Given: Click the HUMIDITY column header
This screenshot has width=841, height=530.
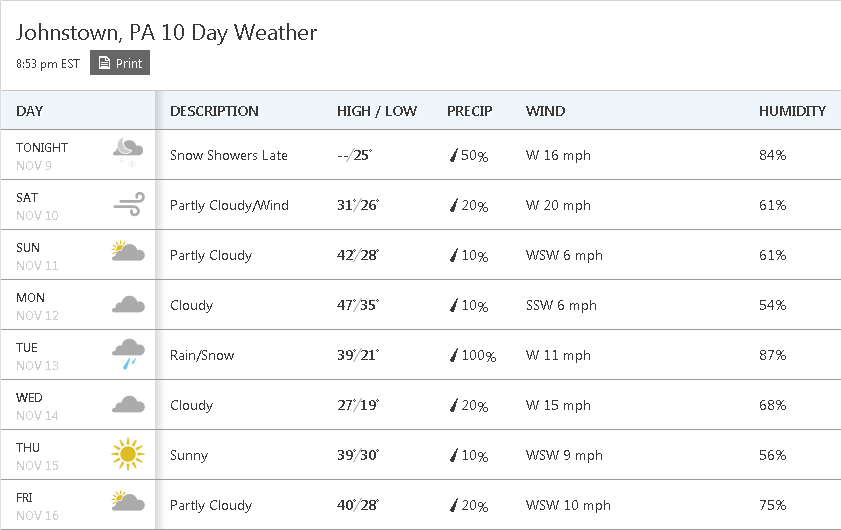Looking at the screenshot, I should (792, 111).
